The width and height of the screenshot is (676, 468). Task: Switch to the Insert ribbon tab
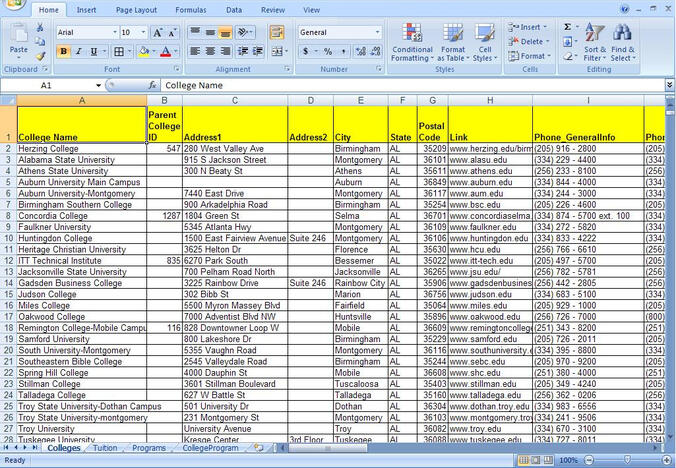pyautogui.click(x=86, y=10)
